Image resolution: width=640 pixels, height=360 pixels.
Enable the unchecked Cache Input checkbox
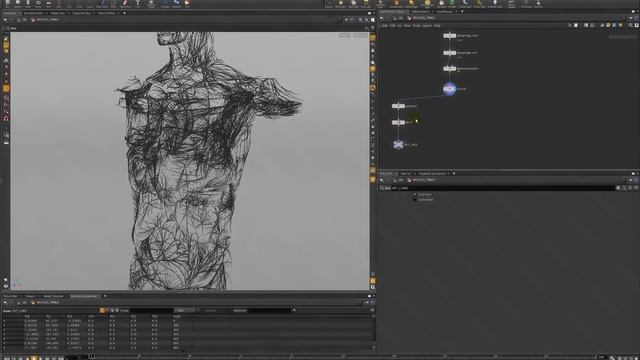415,200
